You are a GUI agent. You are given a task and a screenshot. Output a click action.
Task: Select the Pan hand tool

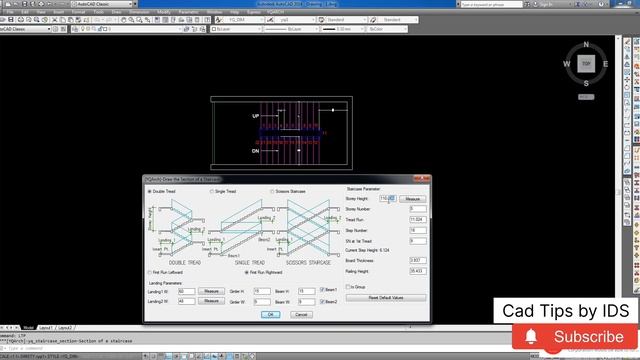click(123, 20)
